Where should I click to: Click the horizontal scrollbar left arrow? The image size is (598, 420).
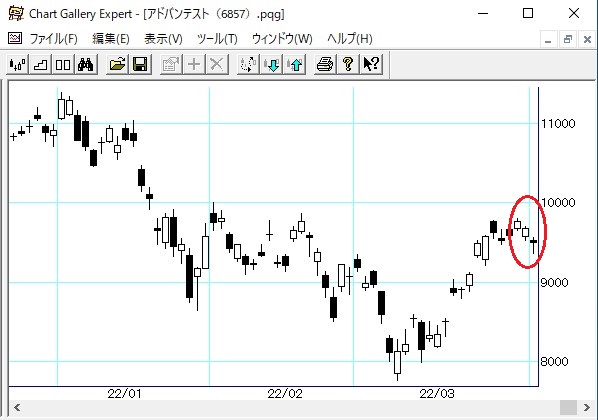(x=17, y=407)
